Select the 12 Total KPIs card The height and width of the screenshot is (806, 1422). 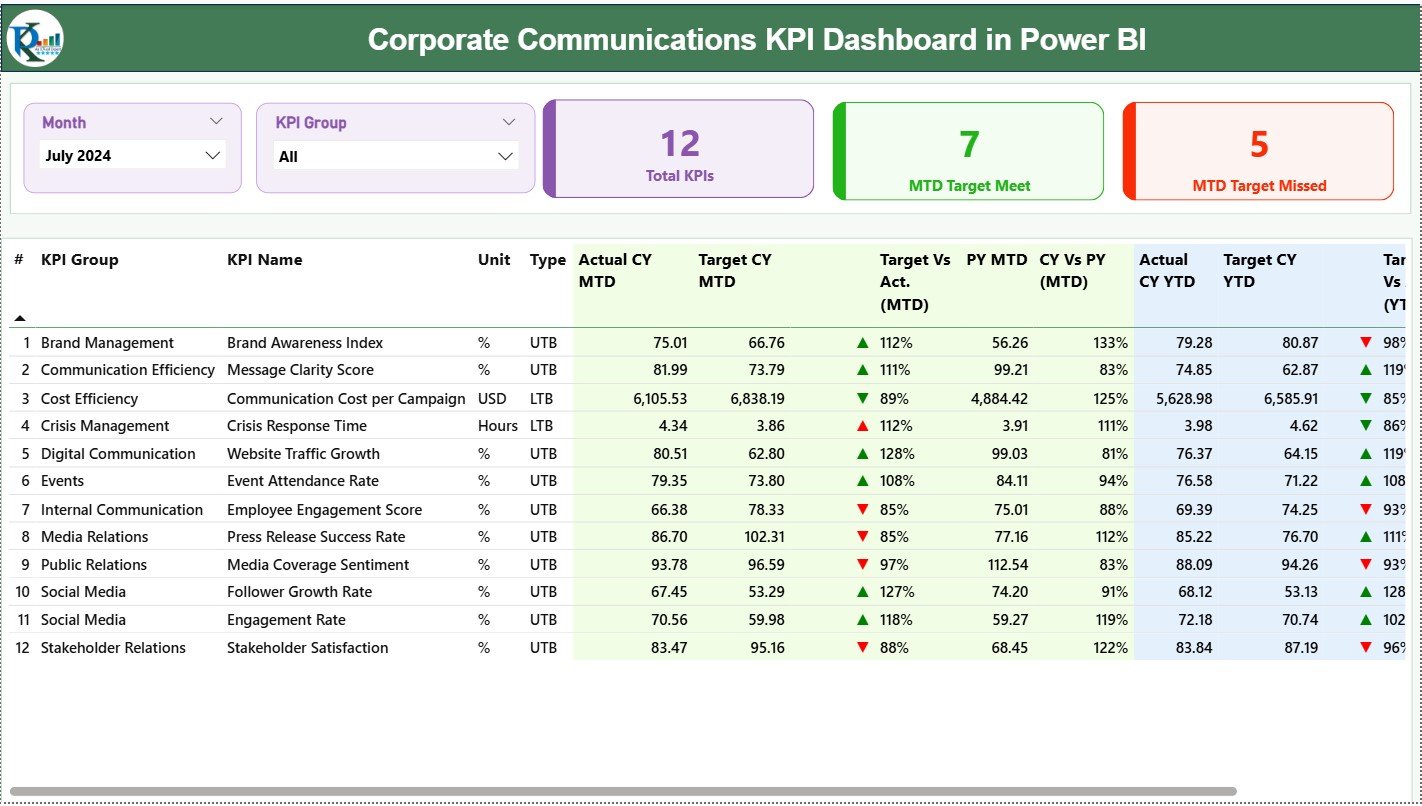[x=679, y=149]
